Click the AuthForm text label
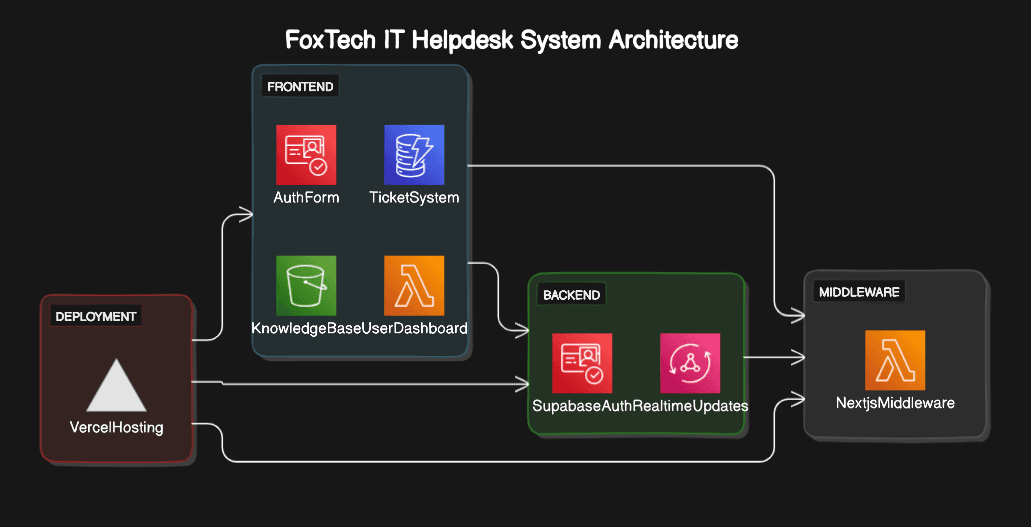The width and height of the screenshot is (1031, 527). point(306,197)
